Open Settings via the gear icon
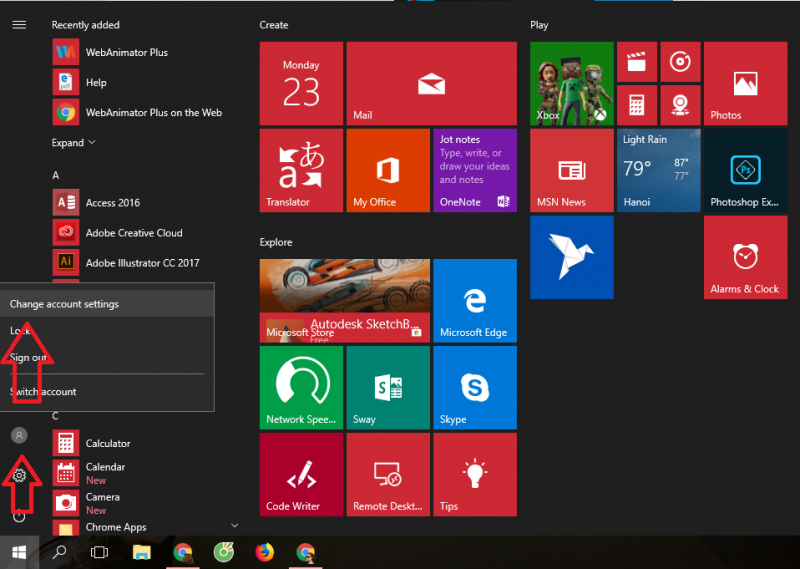The height and width of the screenshot is (569, 800). pos(19,476)
